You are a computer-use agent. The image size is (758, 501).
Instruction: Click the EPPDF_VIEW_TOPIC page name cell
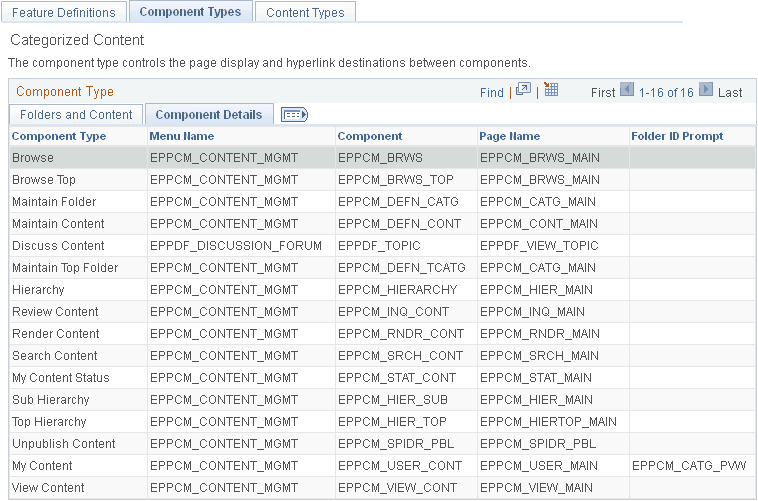553,246
